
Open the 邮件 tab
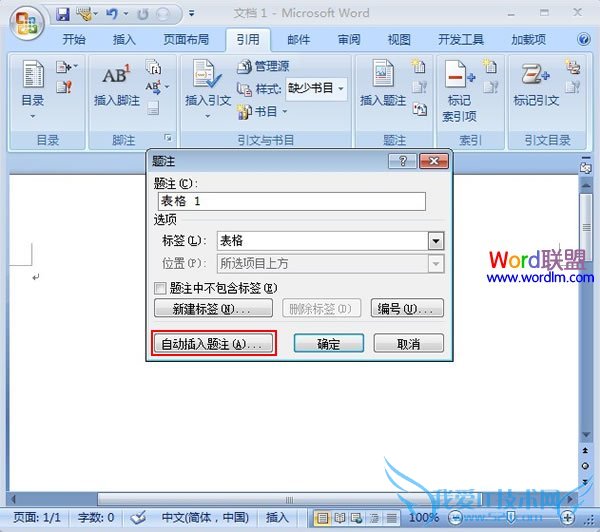298,39
